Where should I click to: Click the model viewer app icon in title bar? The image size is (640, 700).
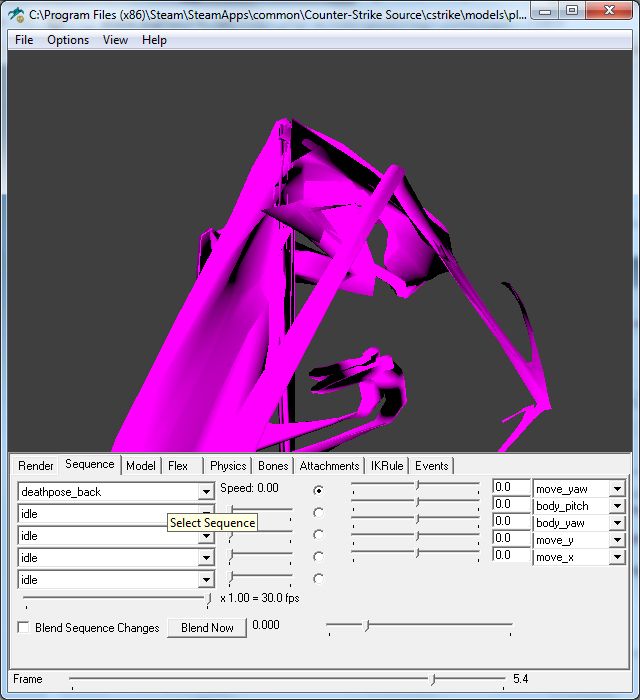[17, 15]
